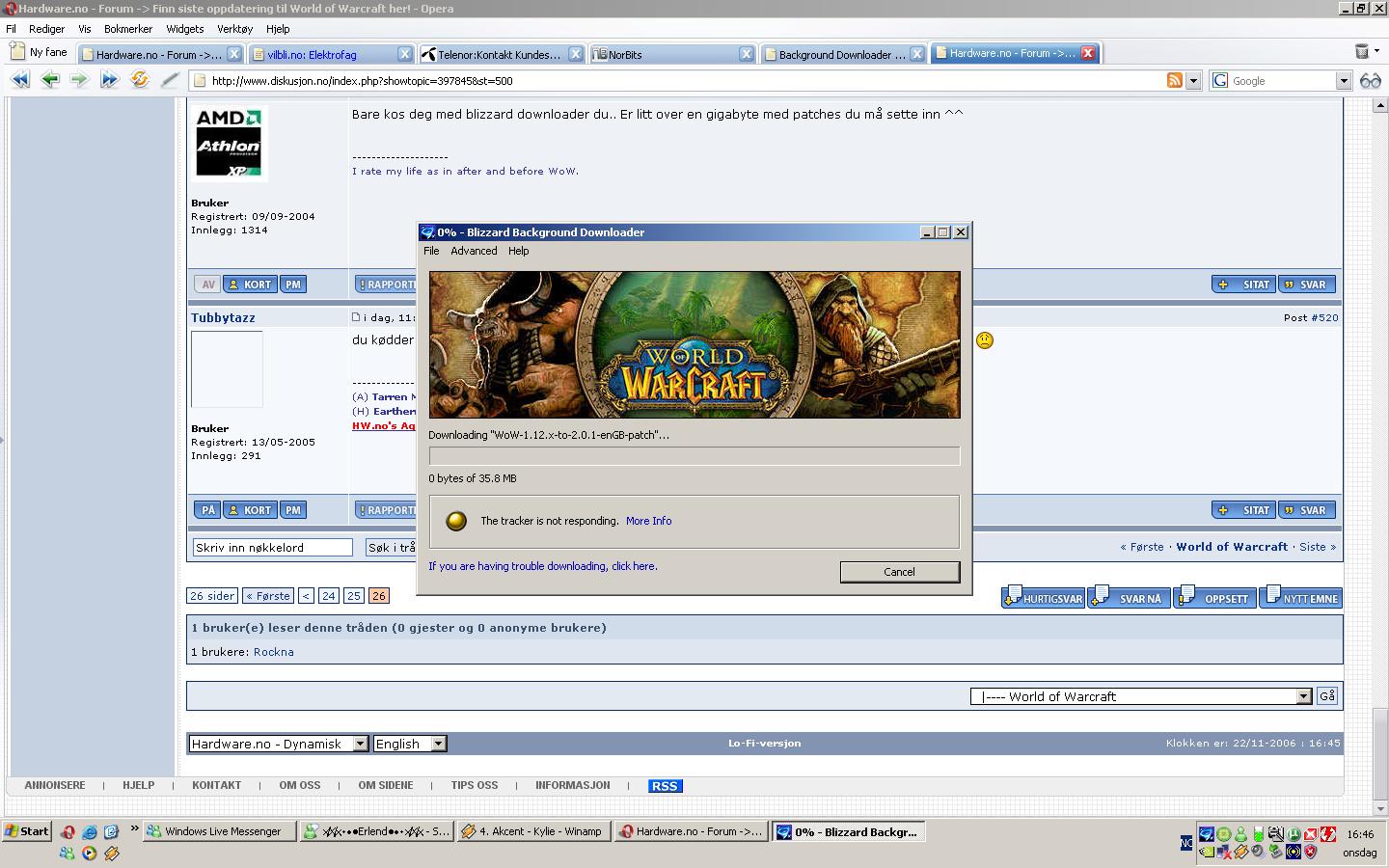Click the RSS badge in the footer

(666, 786)
